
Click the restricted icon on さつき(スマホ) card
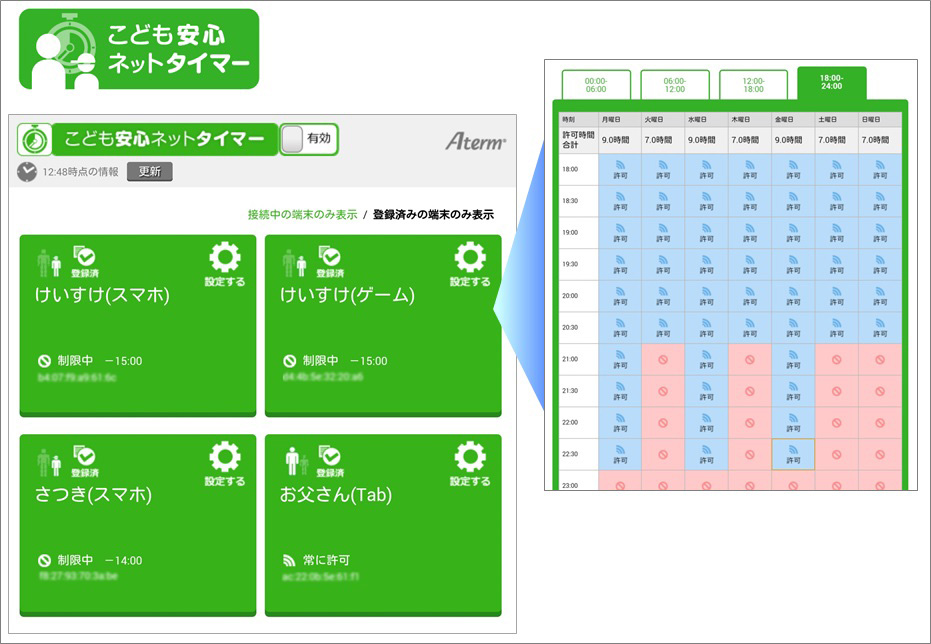pyautogui.click(x=44, y=560)
